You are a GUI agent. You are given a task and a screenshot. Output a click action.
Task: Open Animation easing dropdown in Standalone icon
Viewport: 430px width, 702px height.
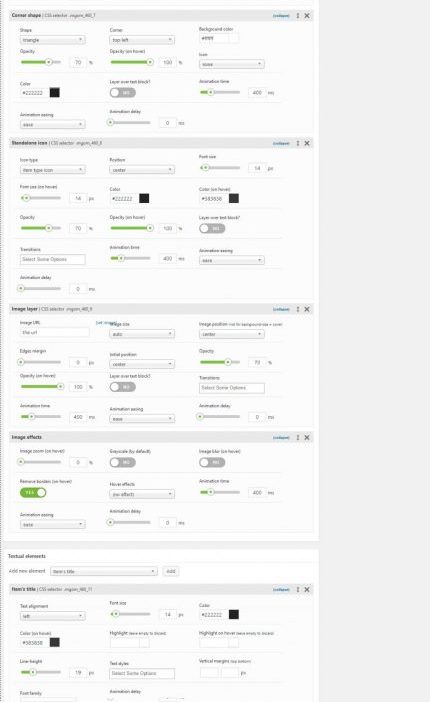tap(232, 260)
